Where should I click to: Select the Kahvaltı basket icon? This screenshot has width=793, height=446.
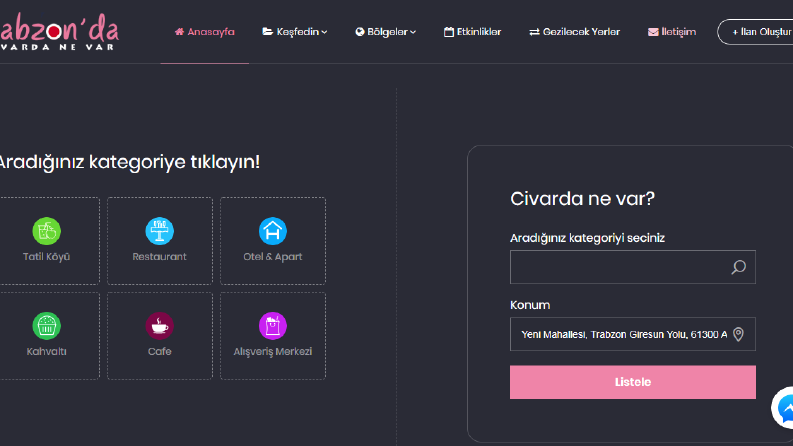coord(47,326)
